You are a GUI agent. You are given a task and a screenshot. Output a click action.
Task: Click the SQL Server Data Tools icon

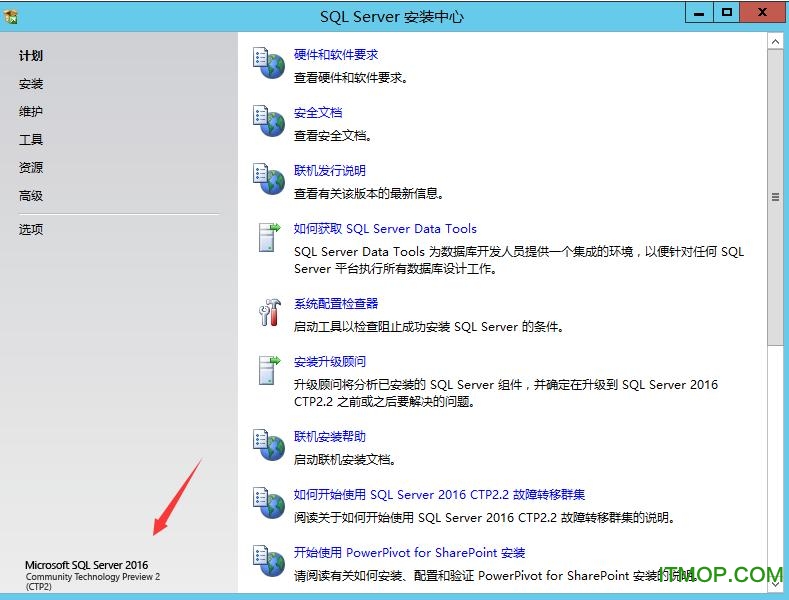click(x=267, y=237)
